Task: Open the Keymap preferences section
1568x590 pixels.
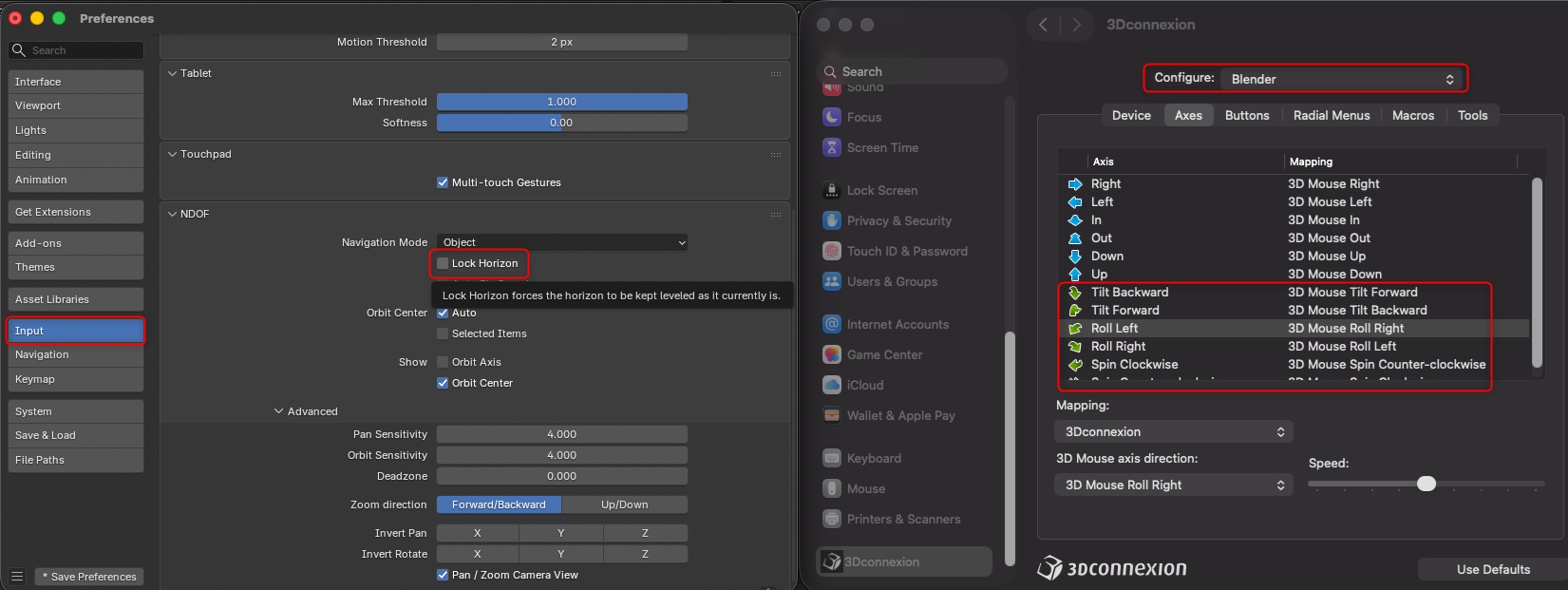Action: (76, 379)
